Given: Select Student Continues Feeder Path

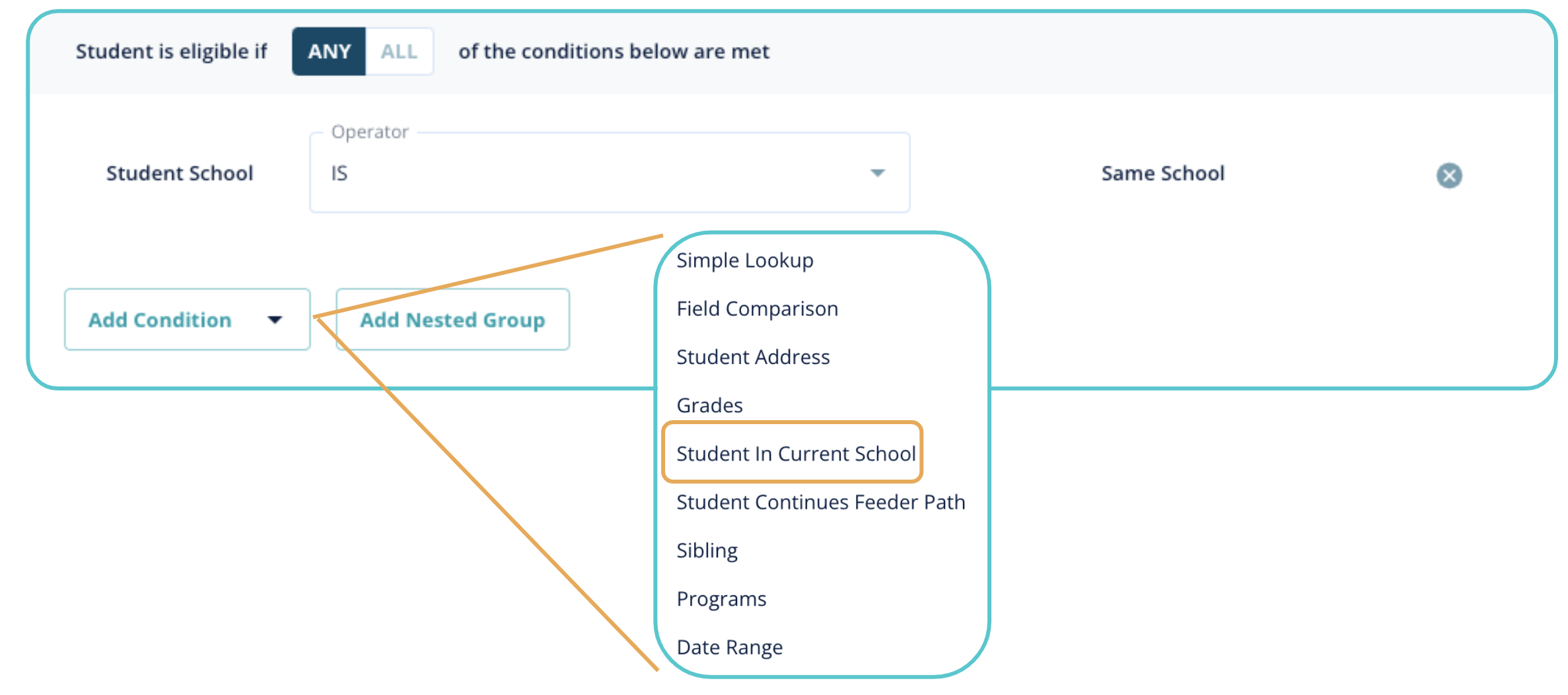Looking at the screenshot, I should [x=820, y=502].
